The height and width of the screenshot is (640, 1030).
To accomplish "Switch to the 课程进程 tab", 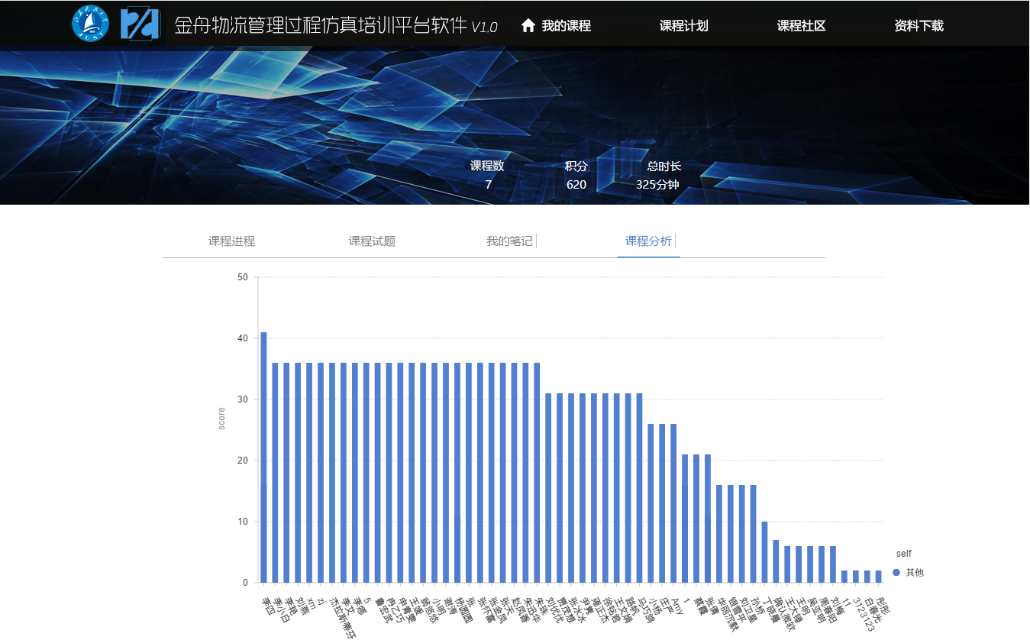I will (x=231, y=241).
